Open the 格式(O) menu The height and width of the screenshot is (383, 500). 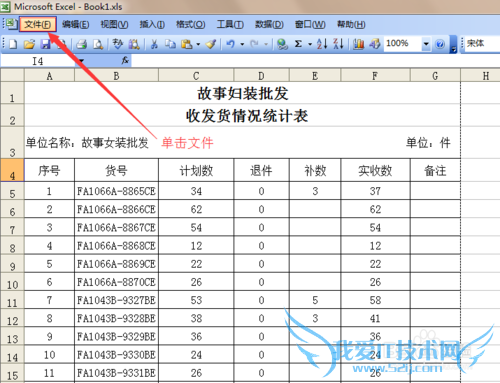pos(190,24)
